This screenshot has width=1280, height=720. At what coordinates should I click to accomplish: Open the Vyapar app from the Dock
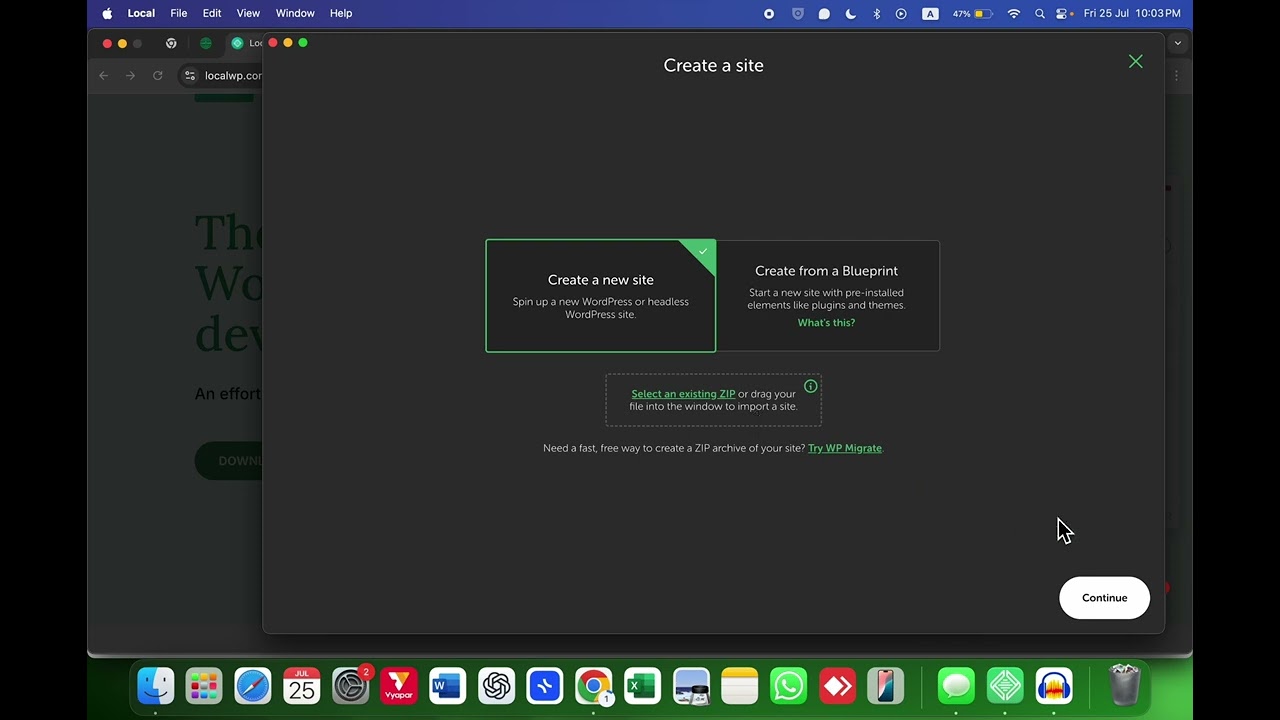click(x=399, y=686)
